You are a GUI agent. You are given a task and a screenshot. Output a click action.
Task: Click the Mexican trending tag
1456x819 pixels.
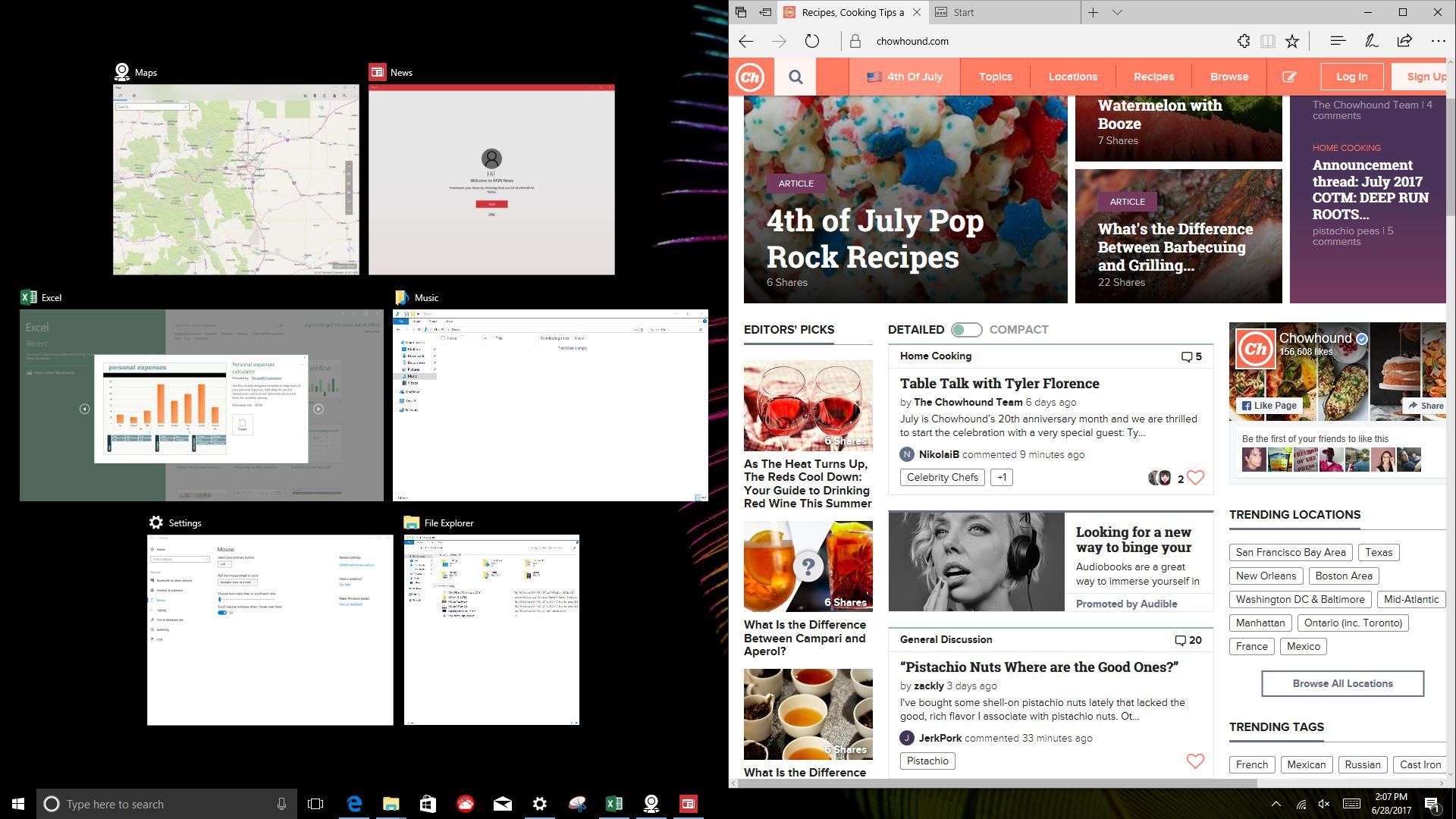coord(1306,764)
